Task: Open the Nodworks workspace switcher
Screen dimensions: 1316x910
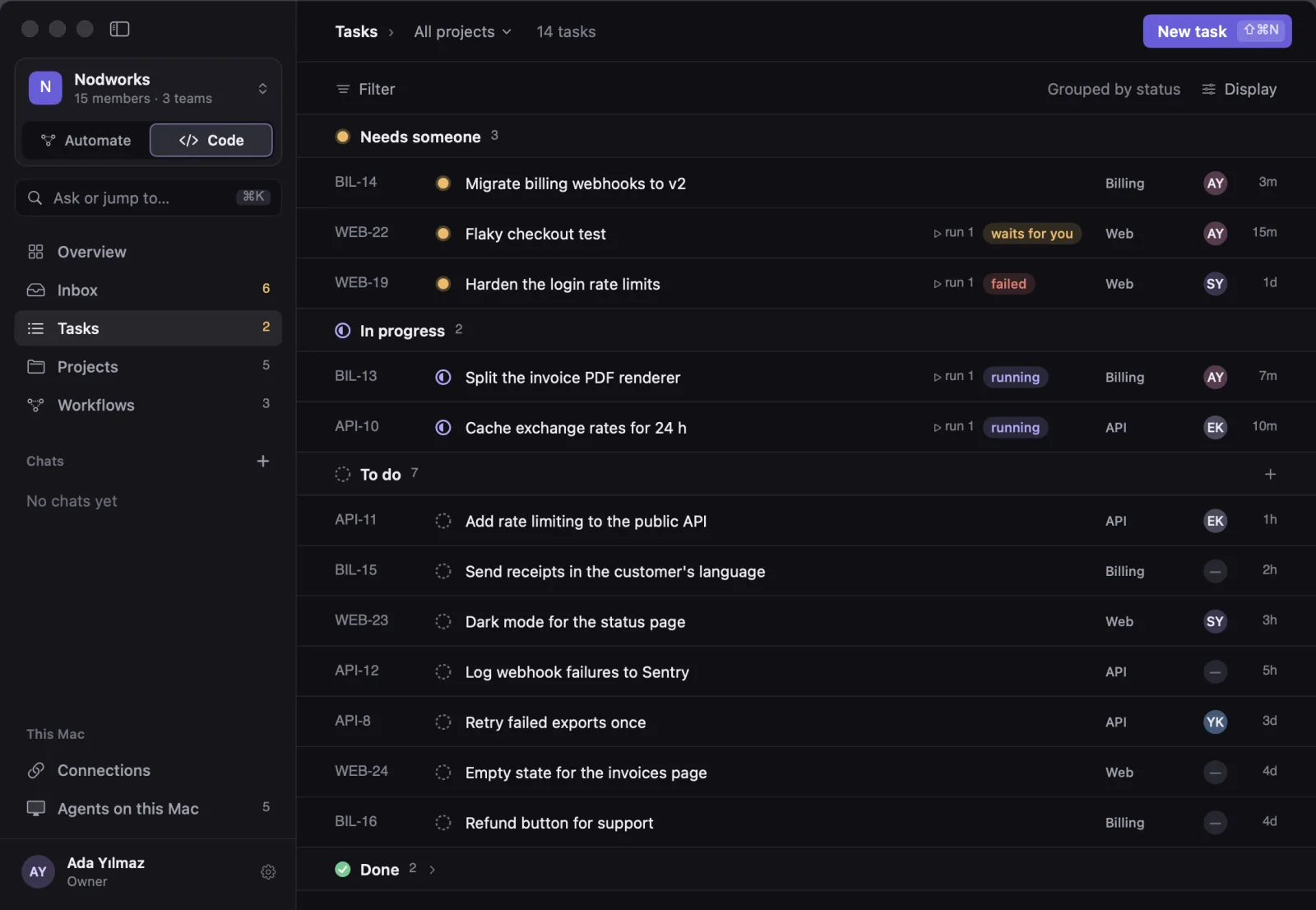Action: 148,88
